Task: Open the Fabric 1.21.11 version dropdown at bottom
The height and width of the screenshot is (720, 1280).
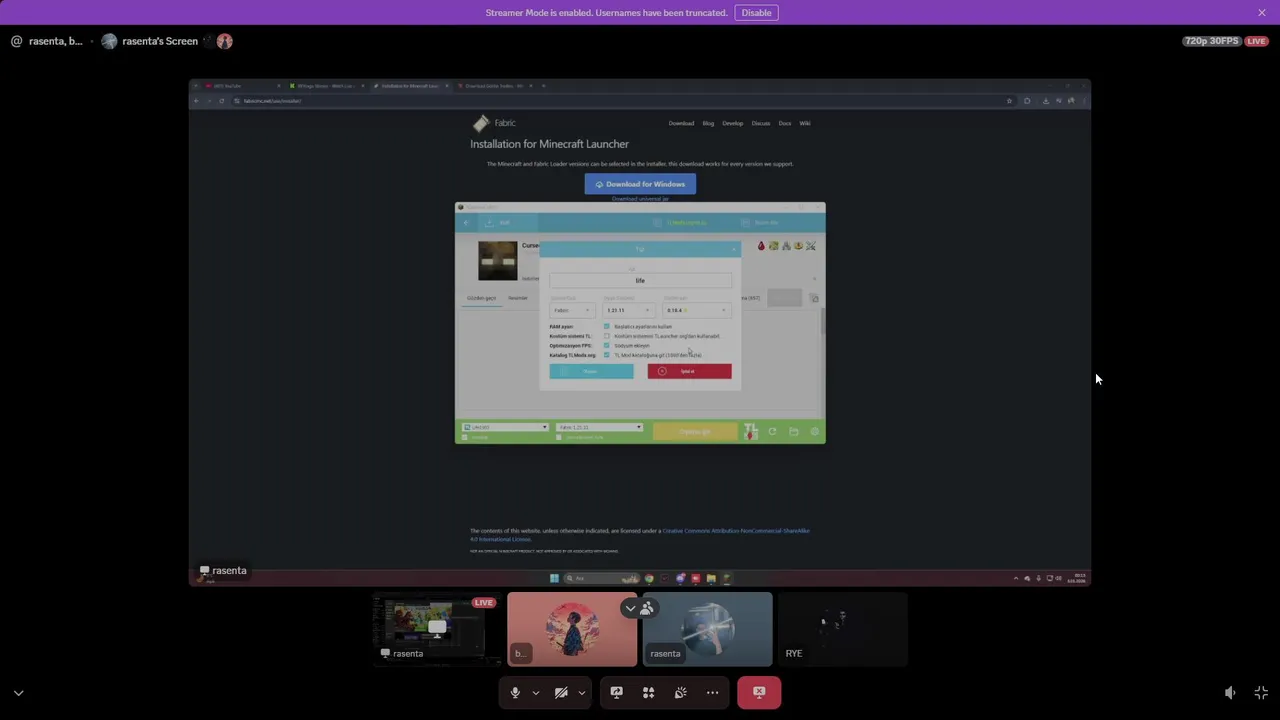Action: click(x=598, y=427)
